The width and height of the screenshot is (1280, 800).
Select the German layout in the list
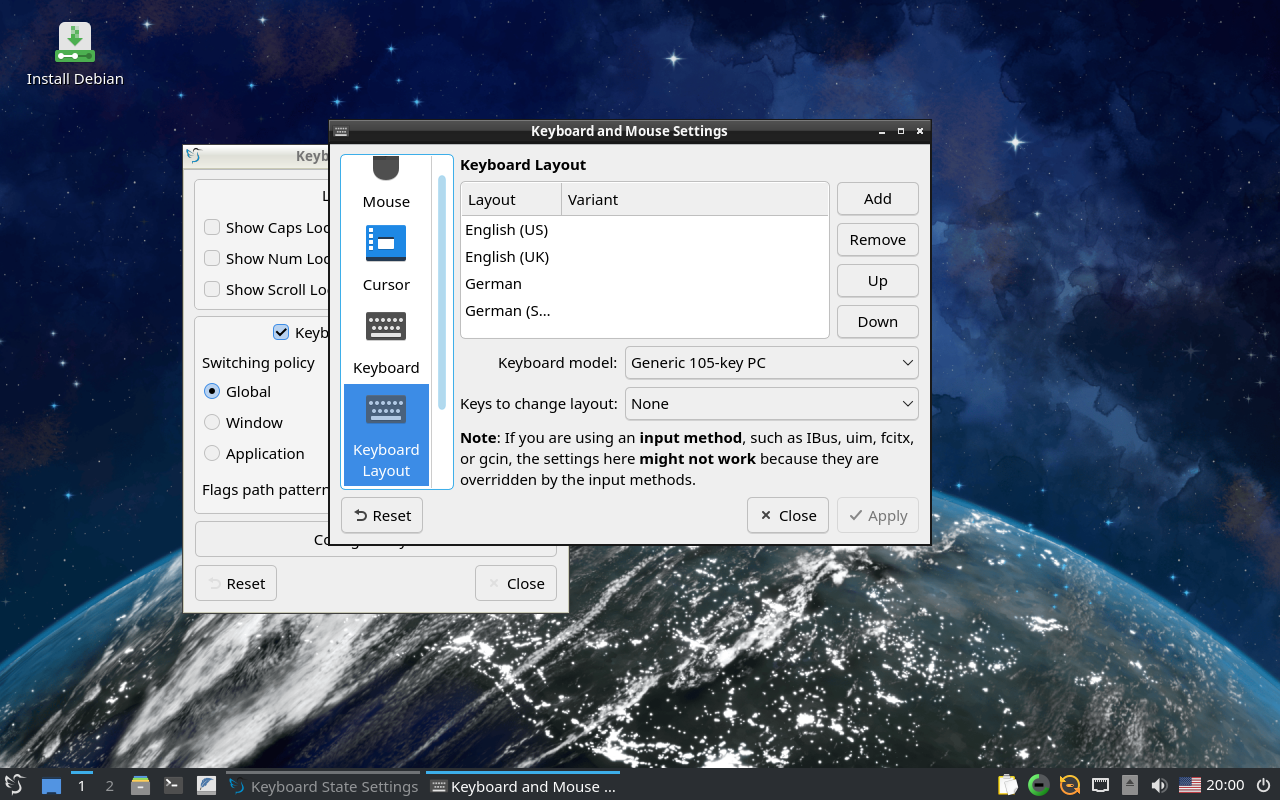[x=494, y=284]
